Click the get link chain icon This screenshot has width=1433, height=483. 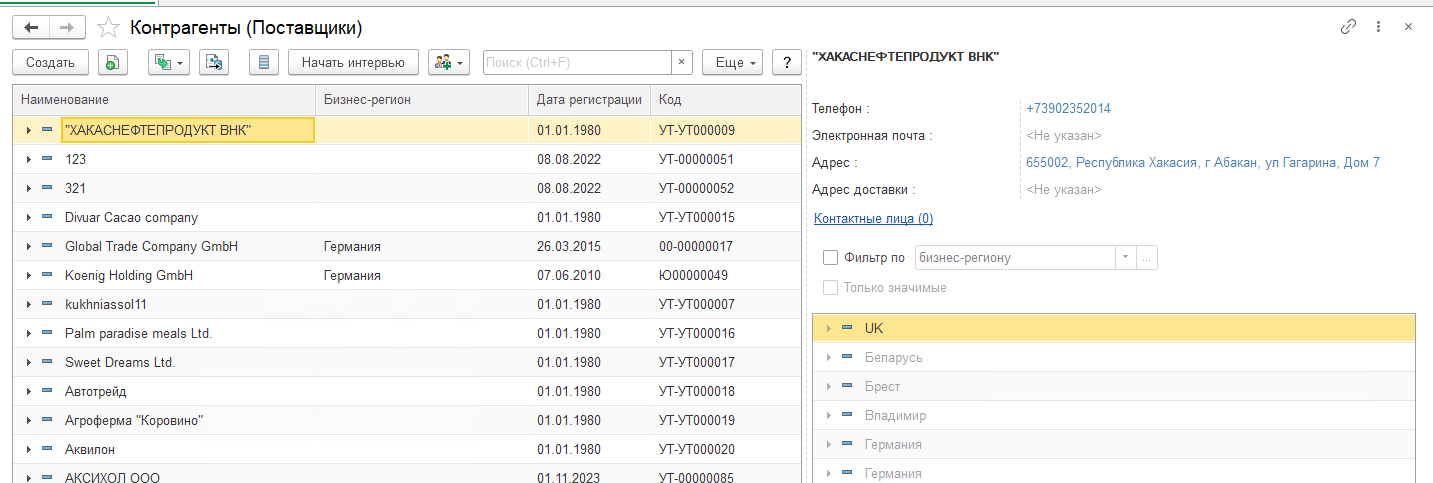(x=1348, y=27)
